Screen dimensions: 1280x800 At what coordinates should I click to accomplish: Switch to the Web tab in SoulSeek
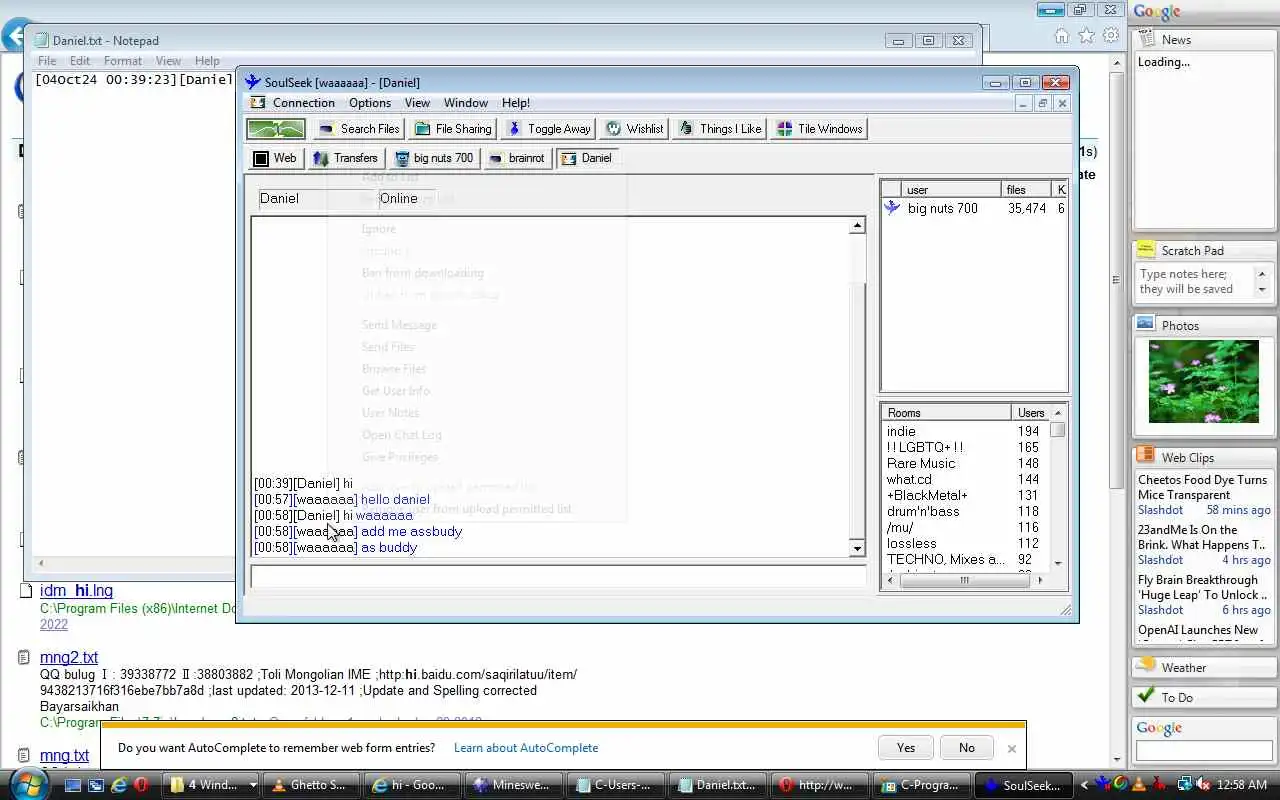pyautogui.click(x=275, y=158)
